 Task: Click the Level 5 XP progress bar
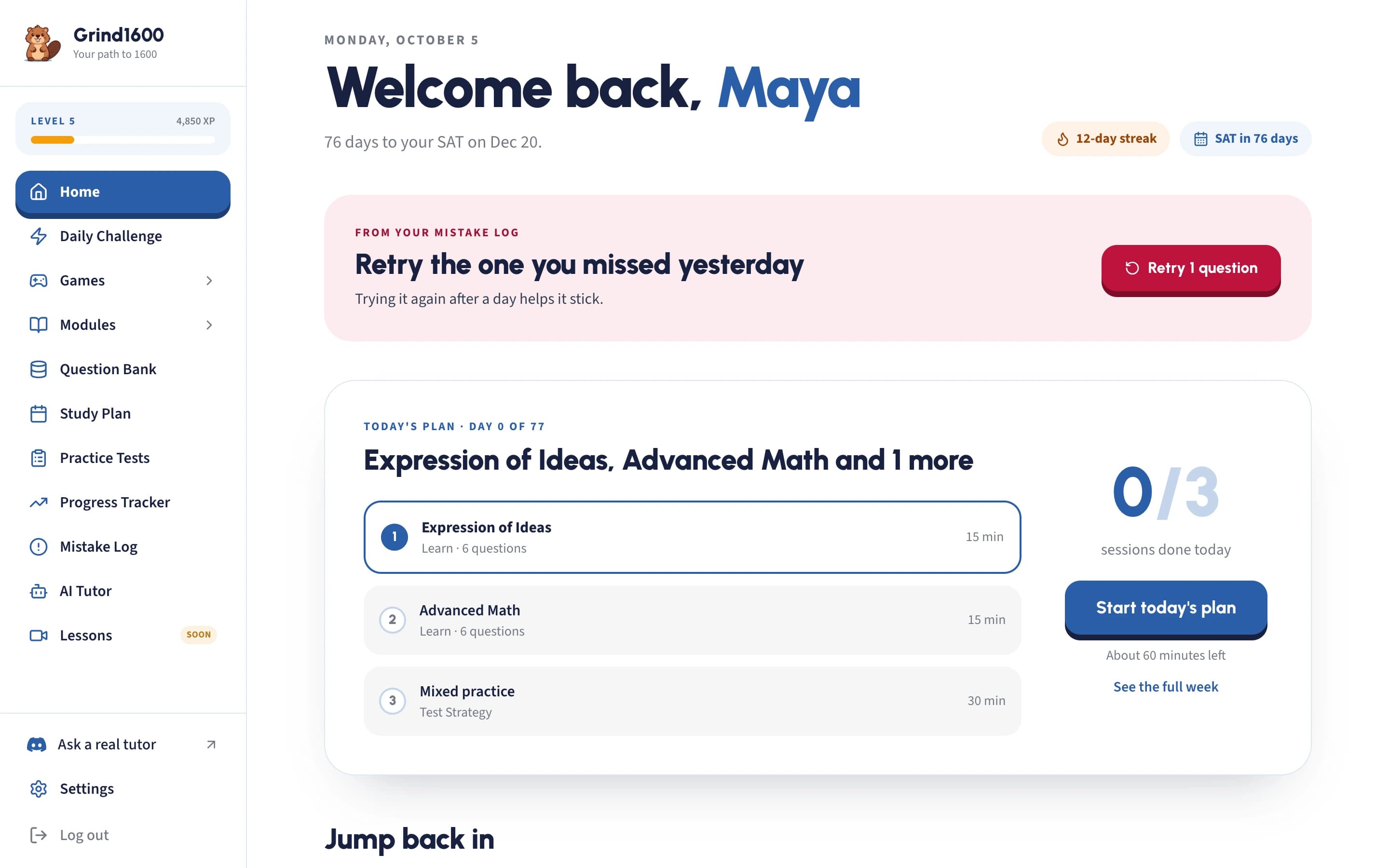[x=123, y=139]
